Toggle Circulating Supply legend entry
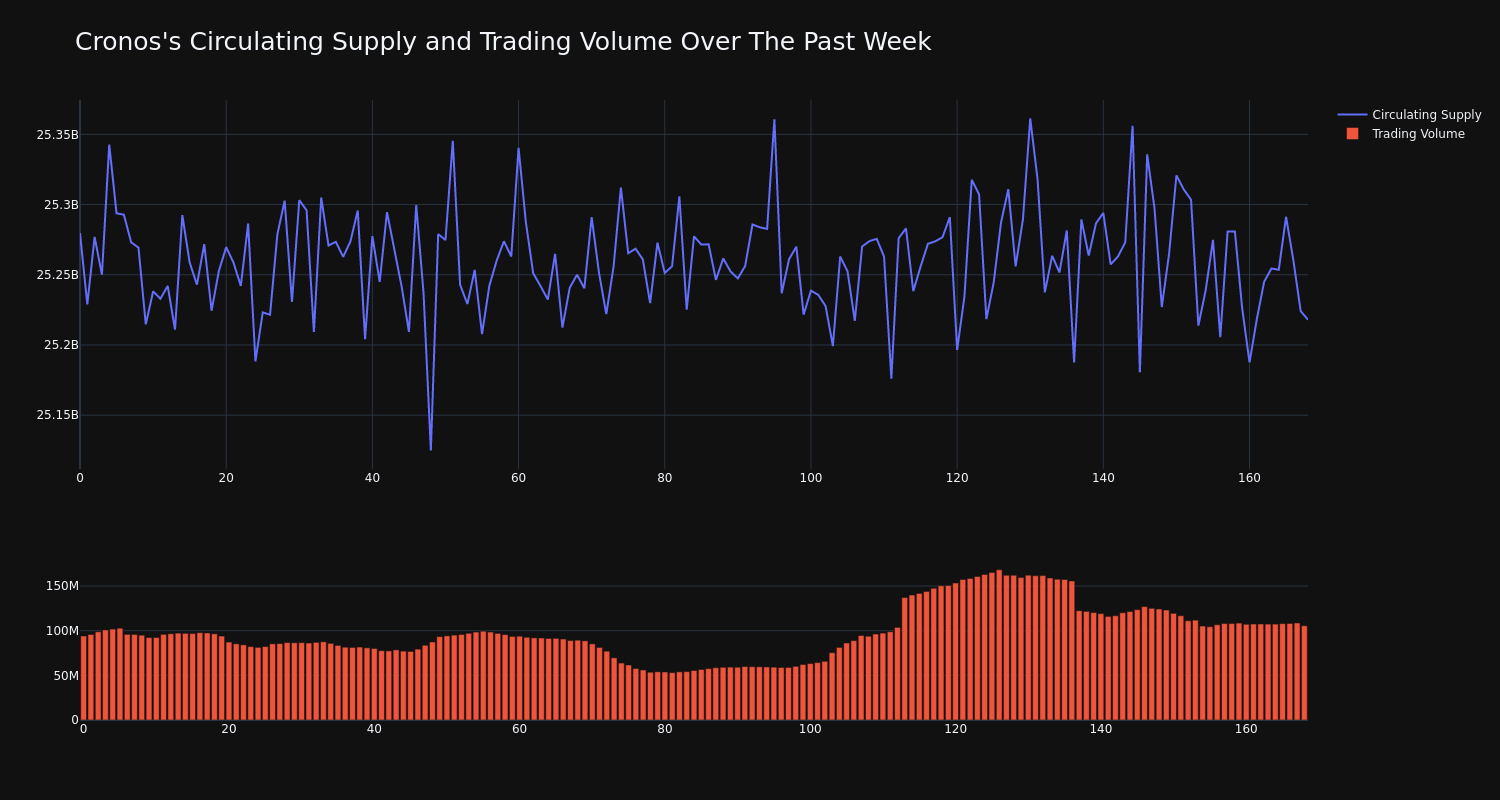Screen dimensions: 1500x800 click(x=1409, y=115)
